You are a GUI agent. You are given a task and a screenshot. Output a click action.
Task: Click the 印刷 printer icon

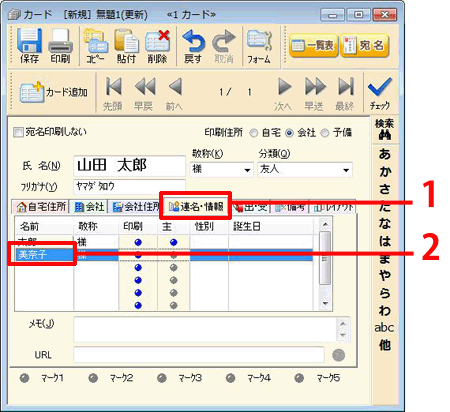click(x=60, y=41)
